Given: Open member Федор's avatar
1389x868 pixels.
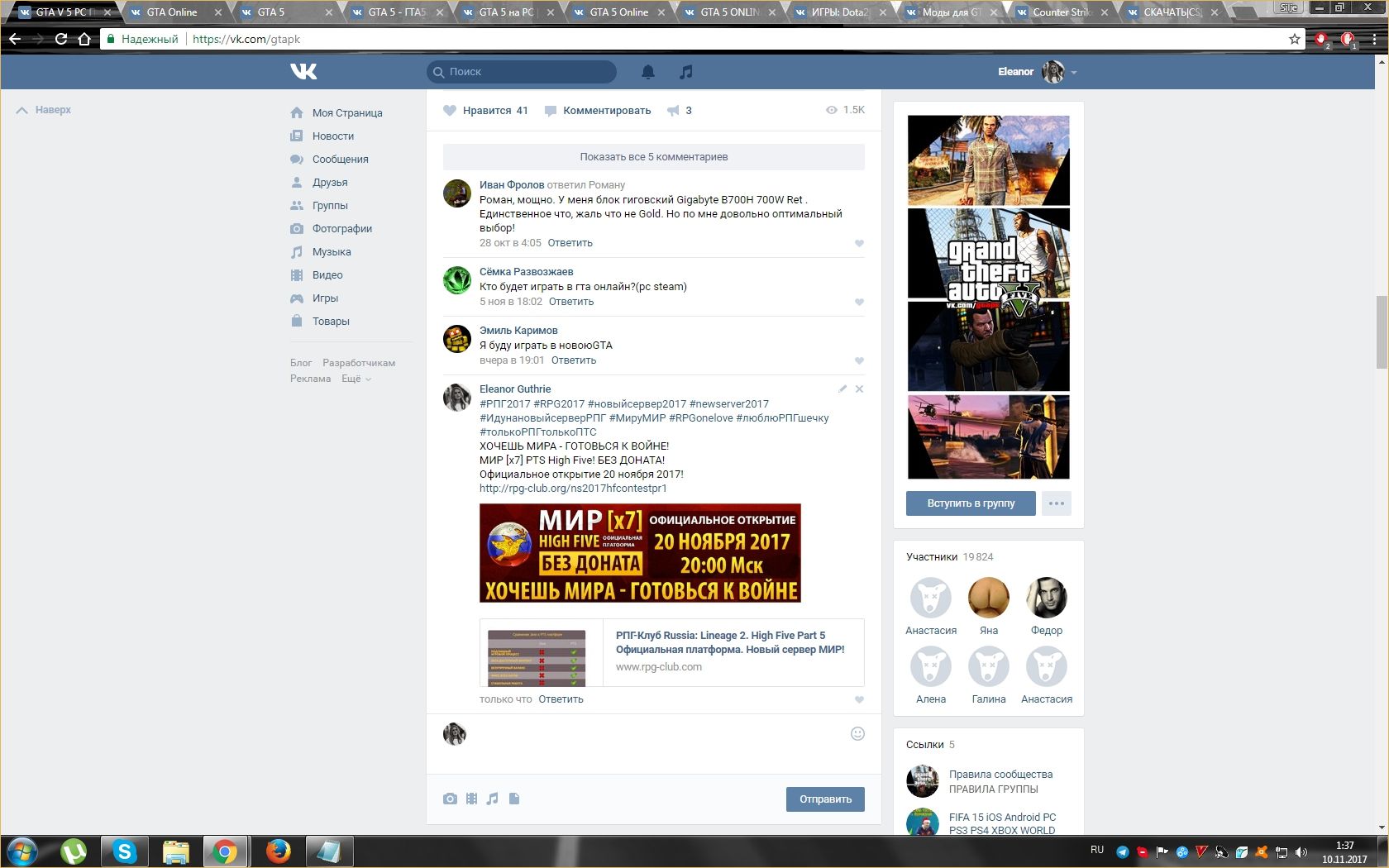Looking at the screenshot, I should tap(1047, 598).
